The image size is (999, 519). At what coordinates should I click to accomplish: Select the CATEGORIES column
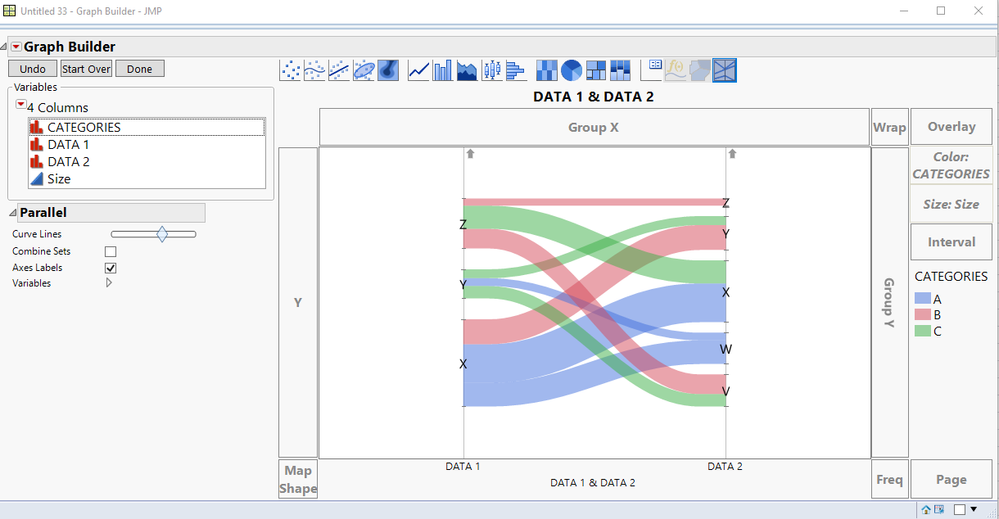pos(147,127)
